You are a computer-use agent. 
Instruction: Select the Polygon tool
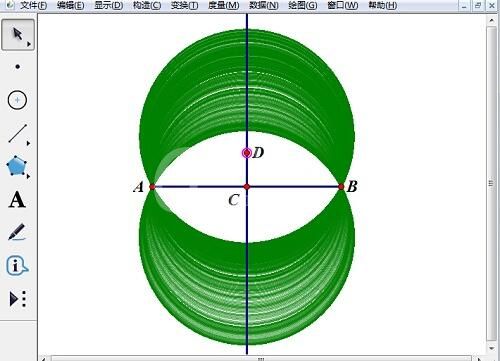(x=16, y=166)
